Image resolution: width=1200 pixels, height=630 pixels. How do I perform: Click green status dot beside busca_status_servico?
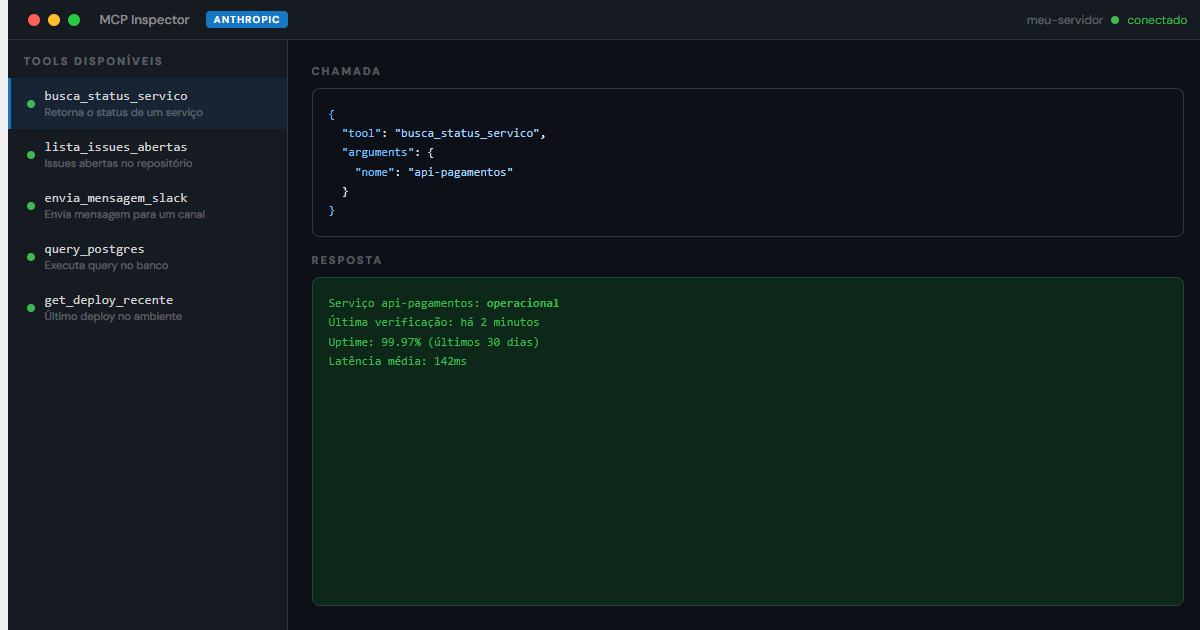(x=31, y=104)
